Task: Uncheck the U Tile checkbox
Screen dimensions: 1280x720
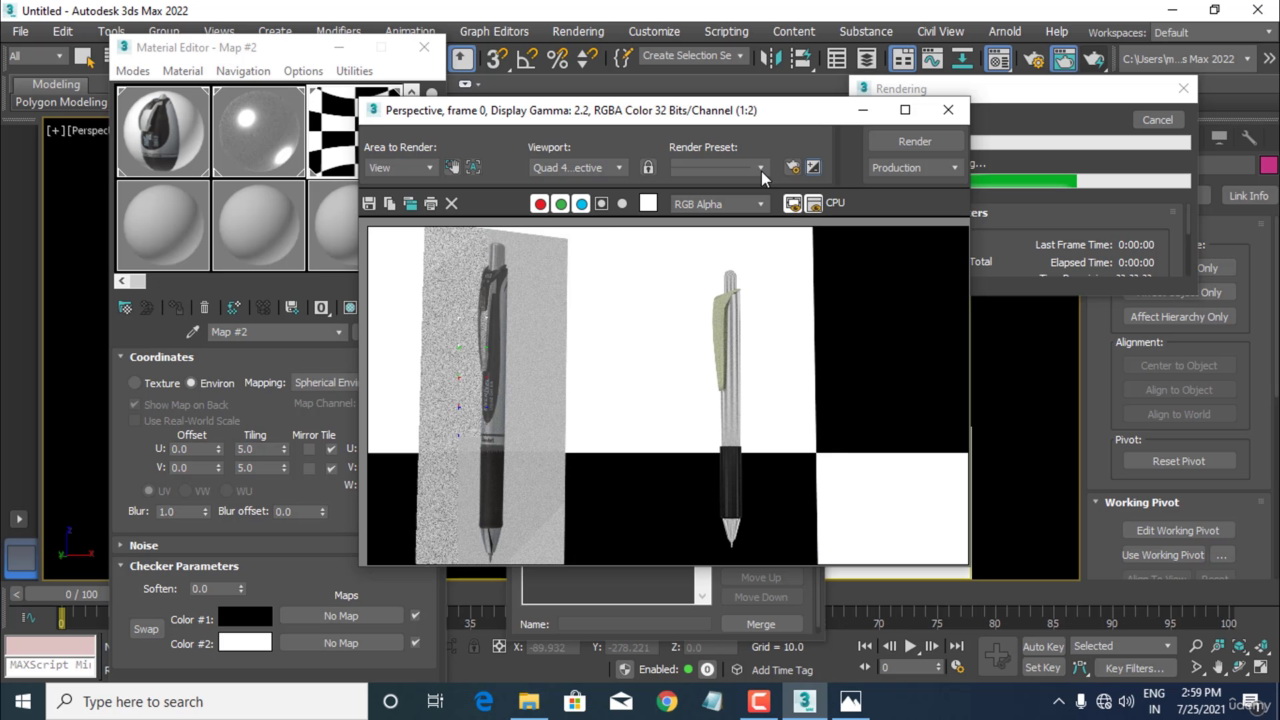Action: 331,450
